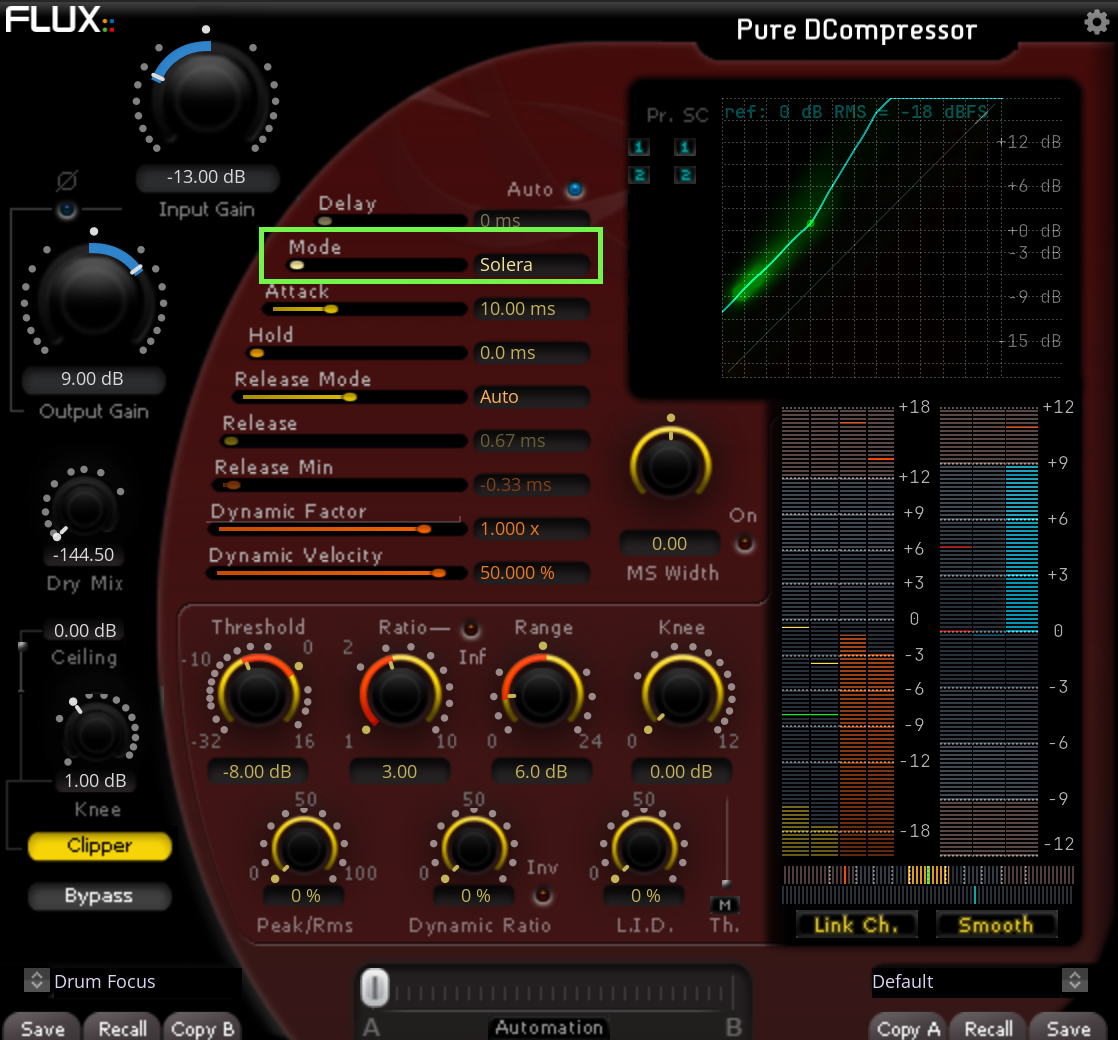Click the Threshold -8.00 dB value
This screenshot has width=1118, height=1040.
[x=257, y=771]
